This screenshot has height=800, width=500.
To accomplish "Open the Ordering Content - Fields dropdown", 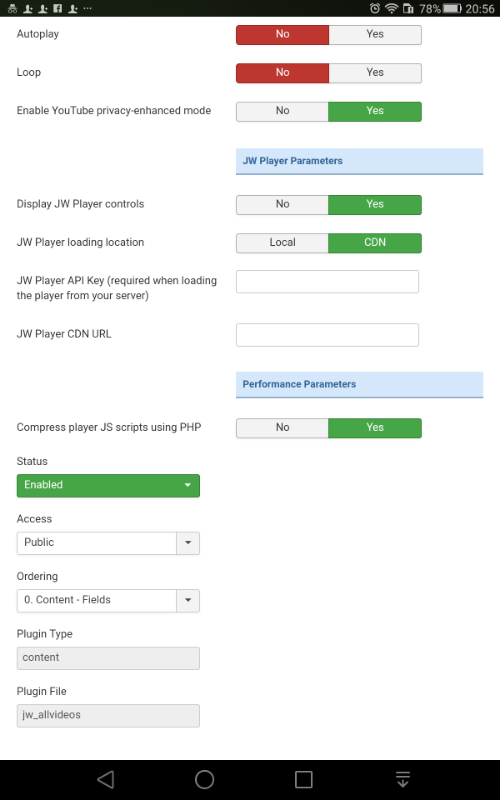I will 108,601.
